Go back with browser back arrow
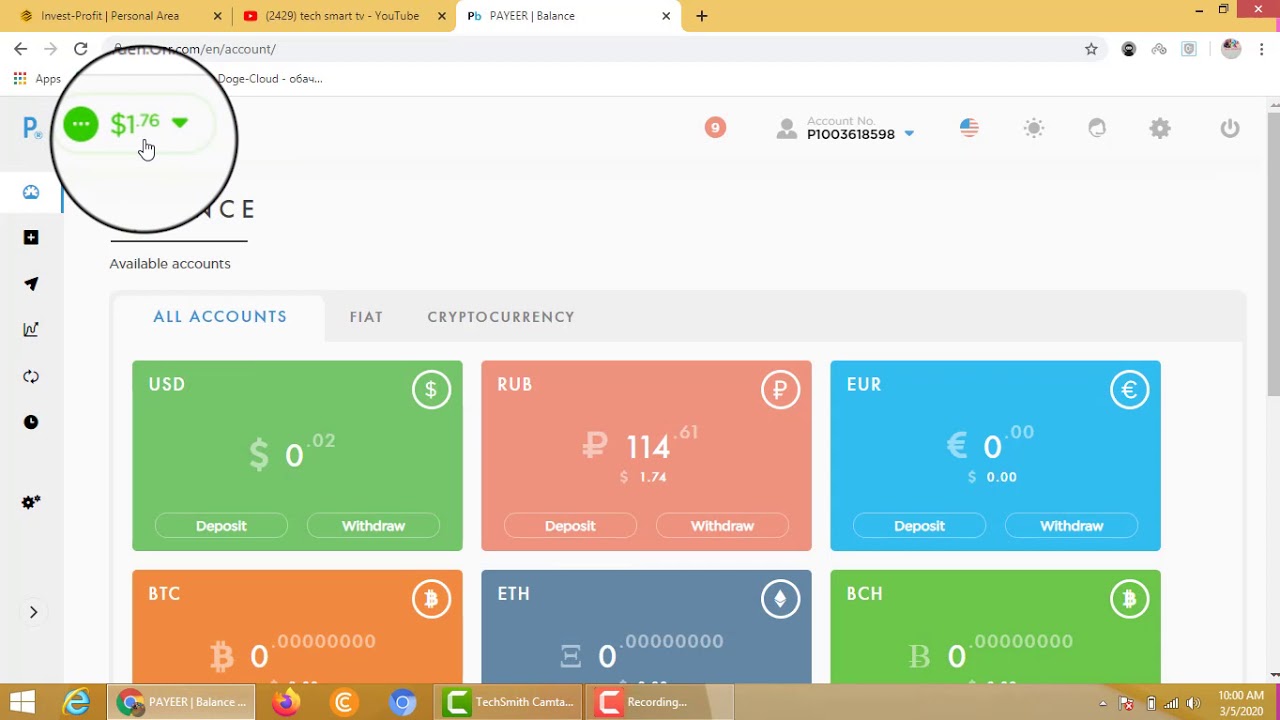This screenshot has height=720, width=1280. click(x=20, y=49)
